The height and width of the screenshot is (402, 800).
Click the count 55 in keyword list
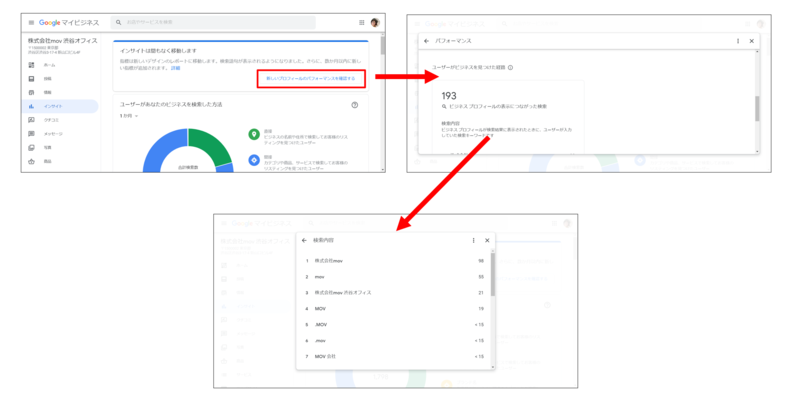[481, 277]
